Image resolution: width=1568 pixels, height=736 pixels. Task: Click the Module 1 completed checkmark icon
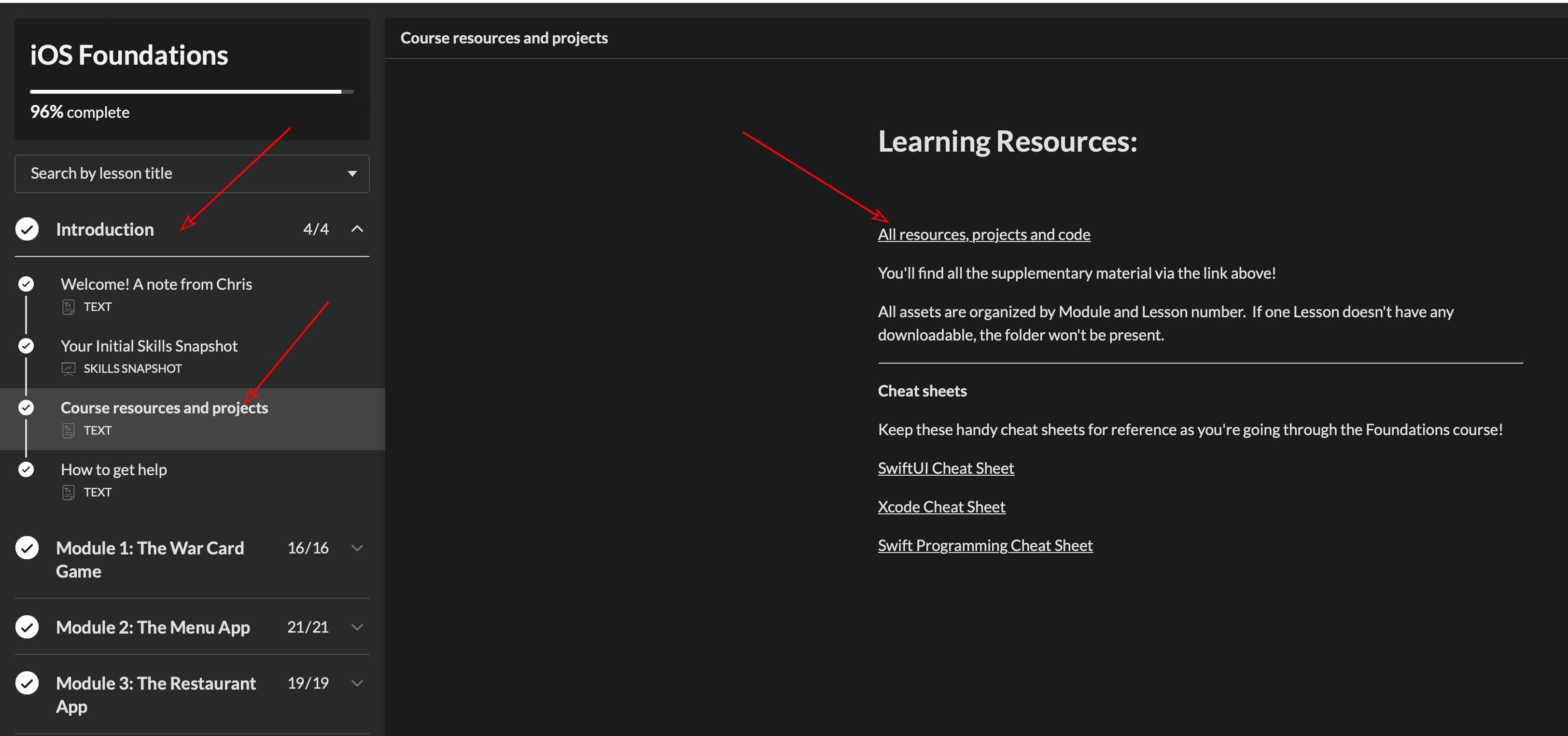pyautogui.click(x=27, y=548)
